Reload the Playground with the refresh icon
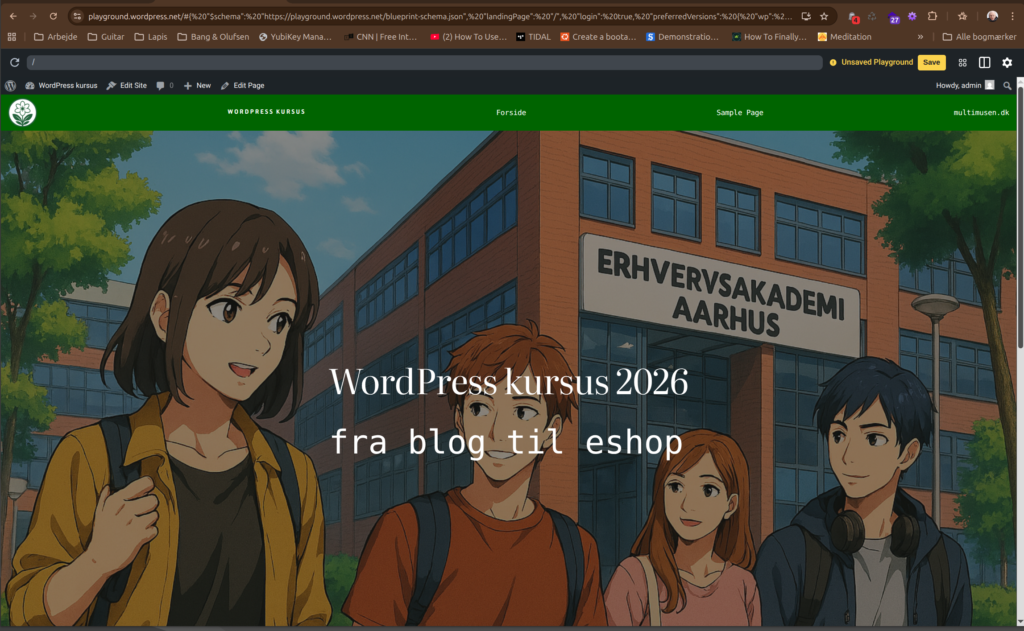 [14, 62]
